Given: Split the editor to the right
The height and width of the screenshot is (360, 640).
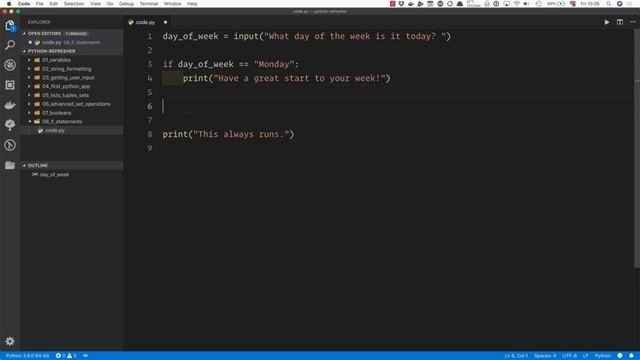Looking at the screenshot, I should pyautogui.click(x=620, y=22).
